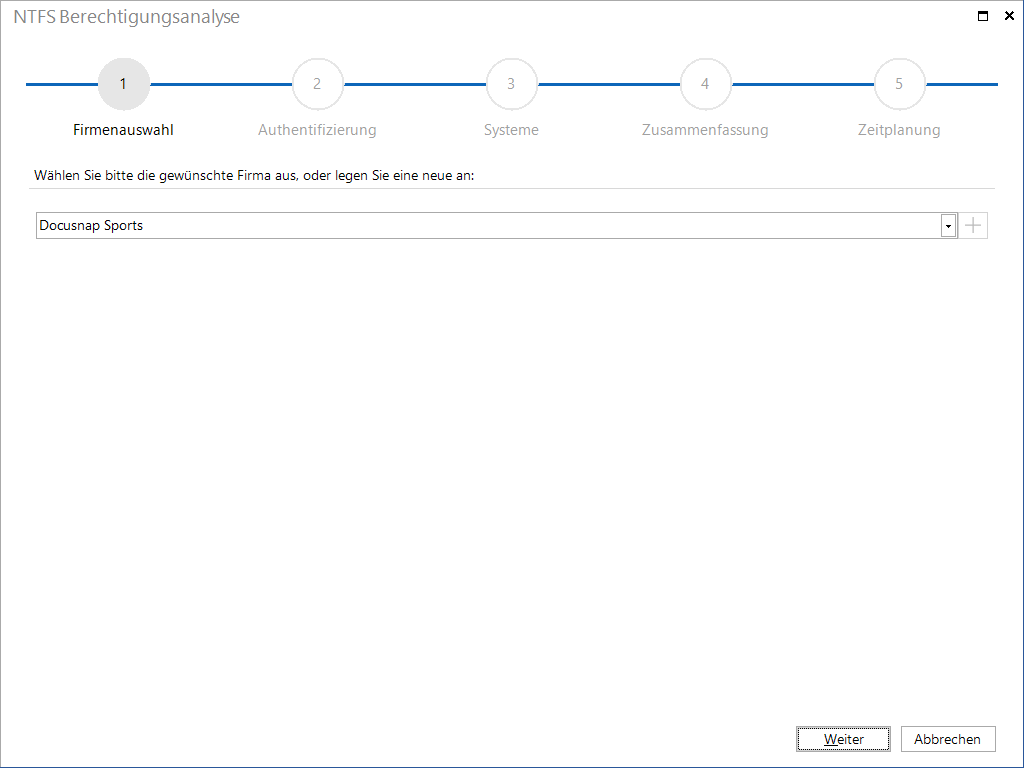Select the step 3 circle indicator

tap(511, 84)
